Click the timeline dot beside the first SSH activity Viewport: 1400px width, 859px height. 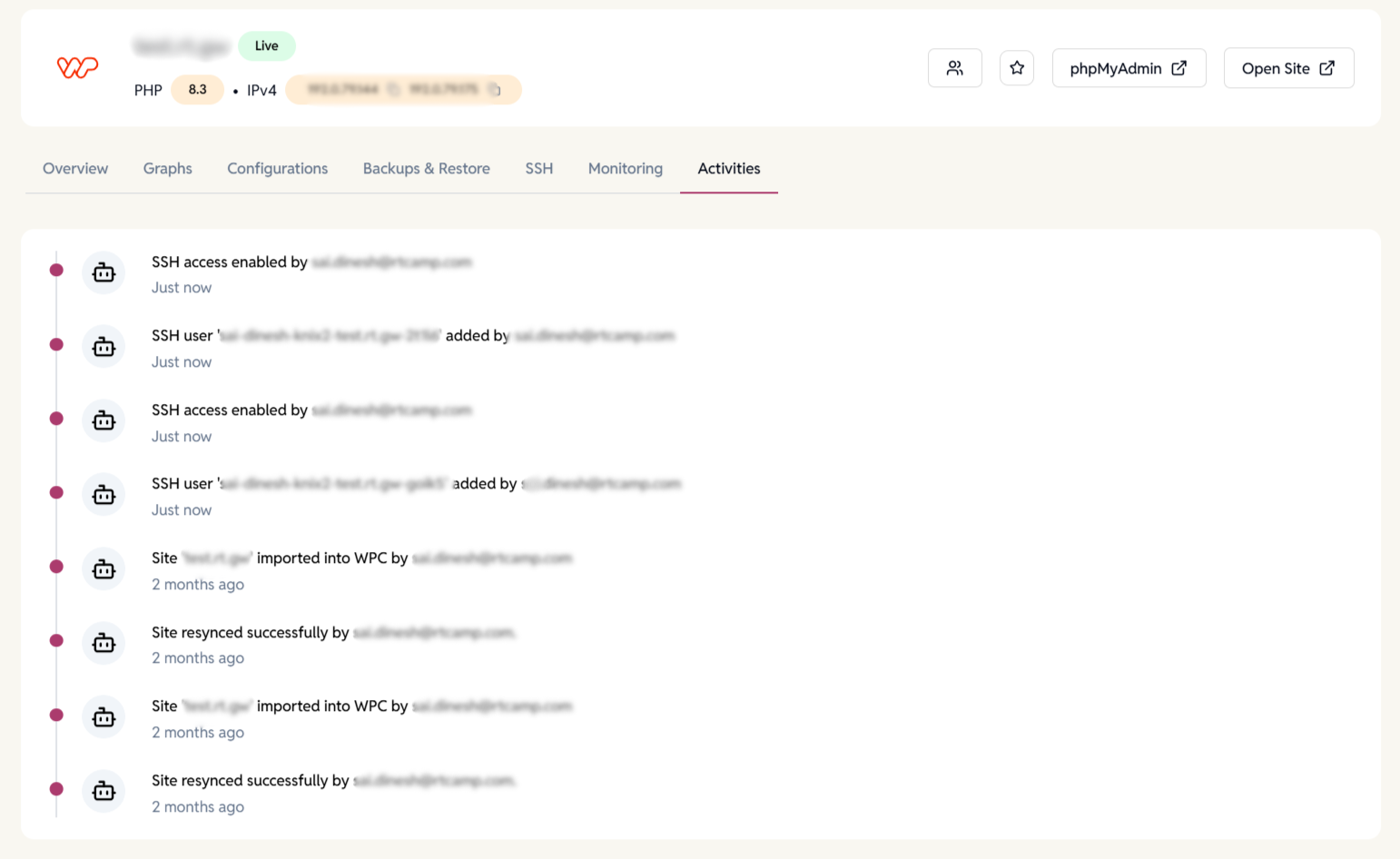[x=56, y=270]
